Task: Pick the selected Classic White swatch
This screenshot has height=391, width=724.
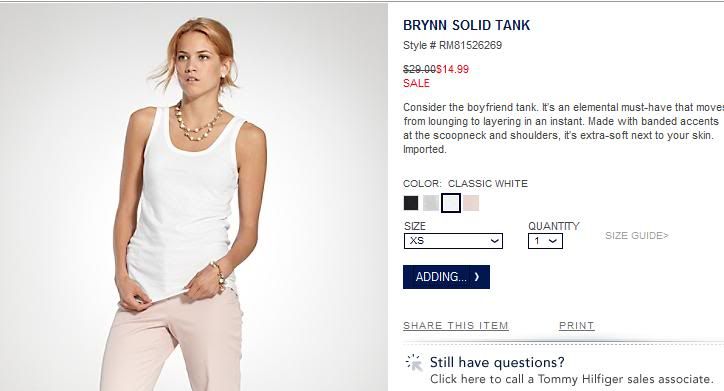Action: click(x=451, y=203)
